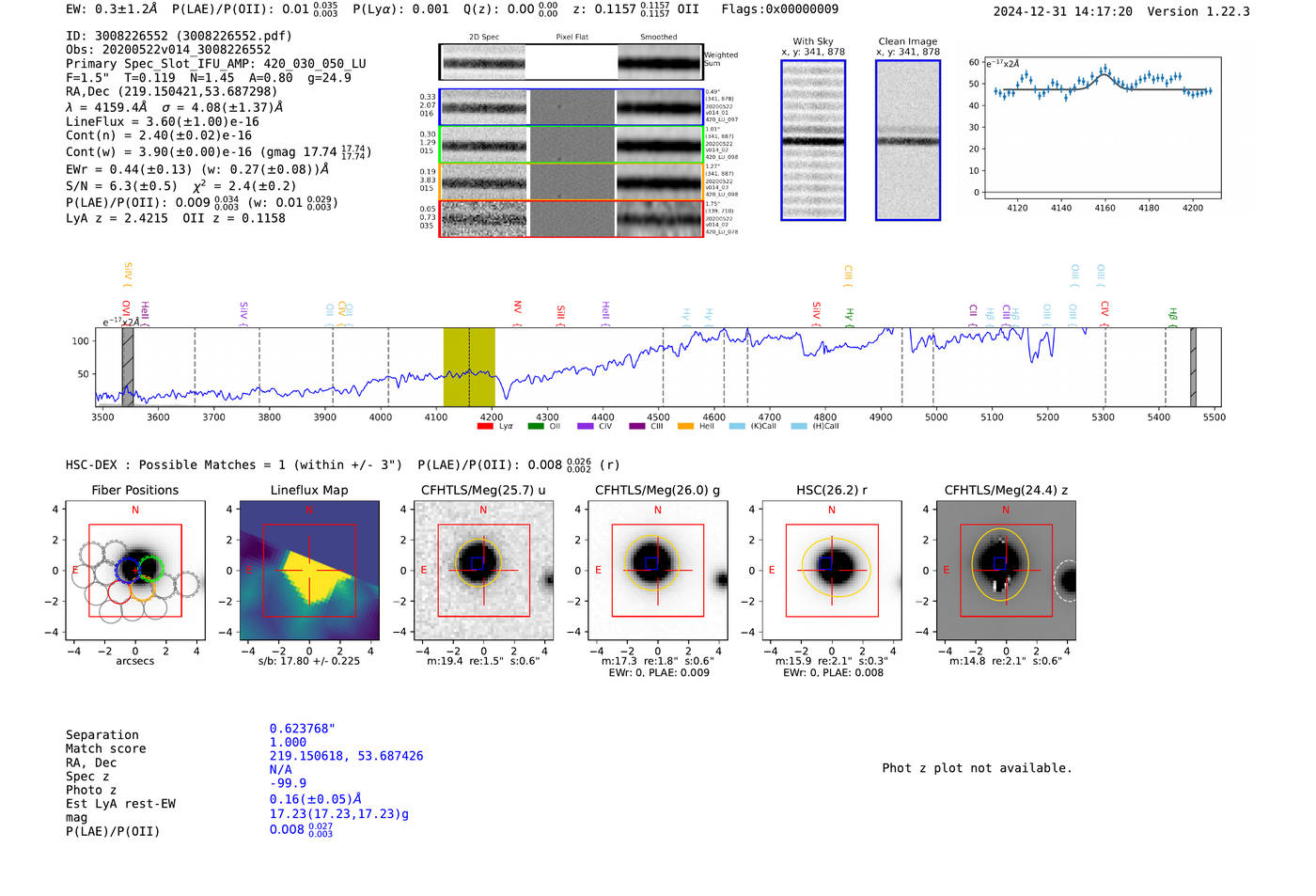Screen dimensions: 1316x896
Task: Click the Match score value 1.000
Action: click(288, 743)
